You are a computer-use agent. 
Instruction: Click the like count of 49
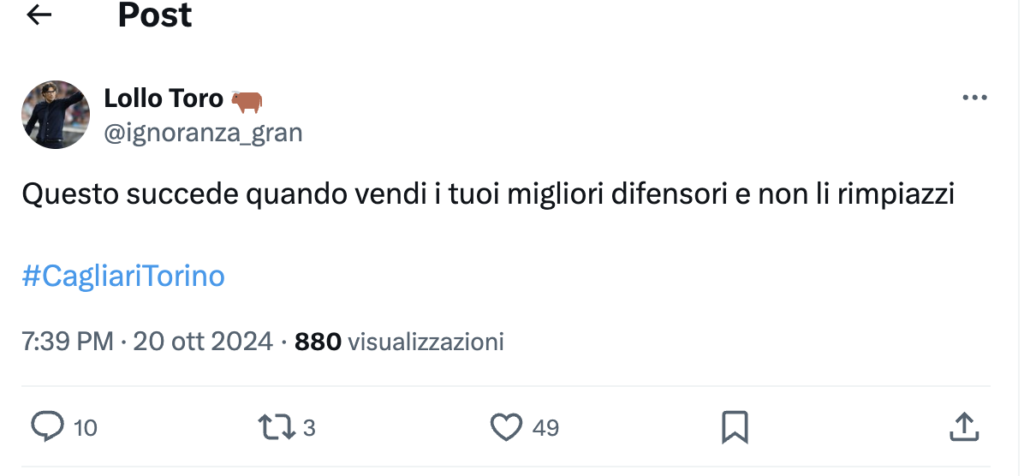[545, 429]
